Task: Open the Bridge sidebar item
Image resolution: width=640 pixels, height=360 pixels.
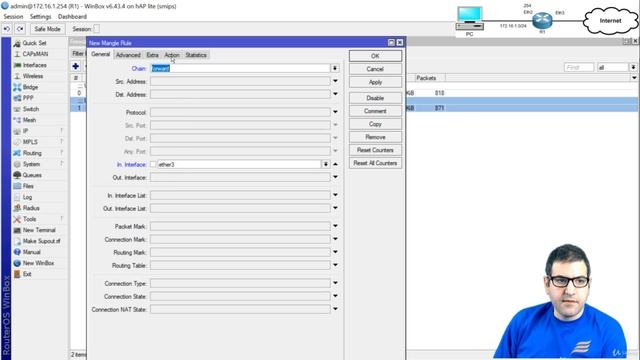Action: point(30,87)
